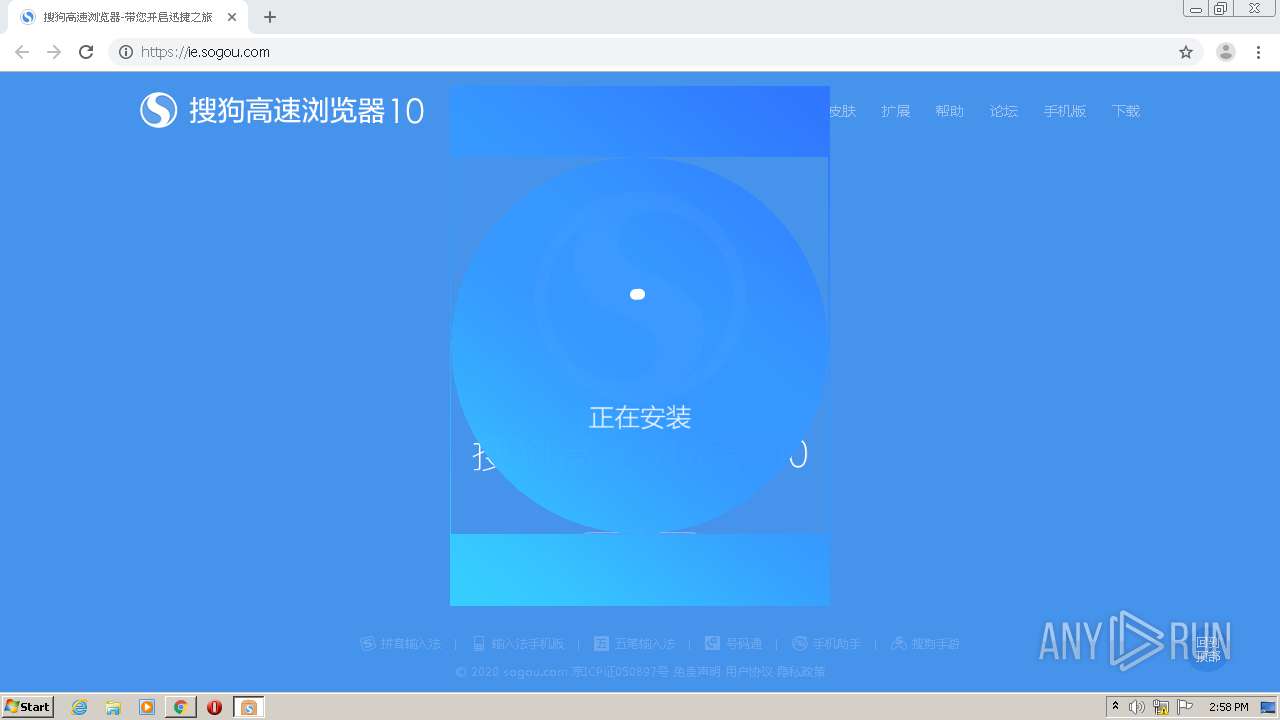Image resolution: width=1280 pixels, height=720 pixels.
Task: Switch to the Sogou installer taskbar item
Action: click(x=249, y=707)
